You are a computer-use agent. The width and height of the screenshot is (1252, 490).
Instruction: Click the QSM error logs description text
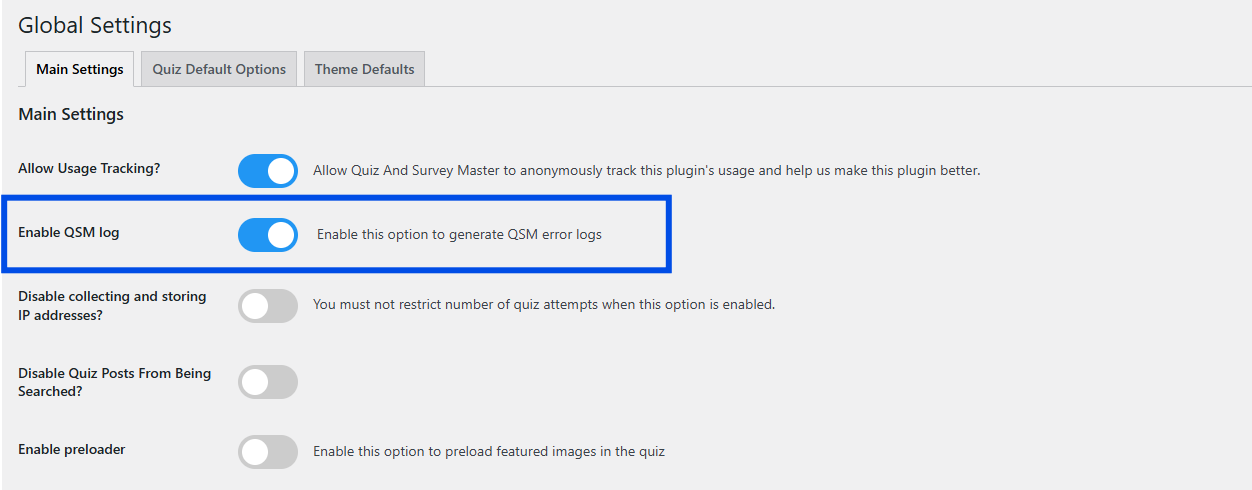point(459,235)
